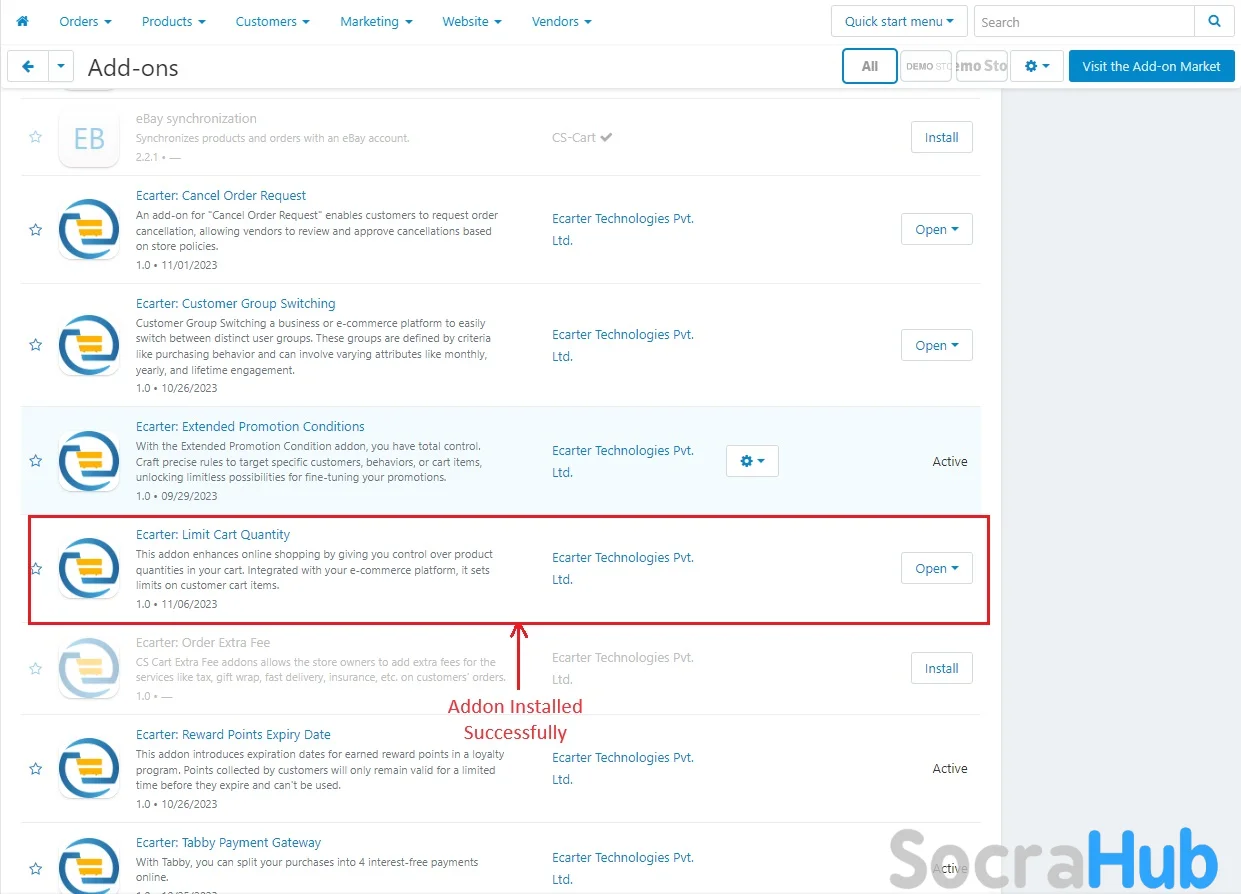Open the dropdown next to the back arrow
Viewport: 1241px width, 894px height.
pos(61,67)
